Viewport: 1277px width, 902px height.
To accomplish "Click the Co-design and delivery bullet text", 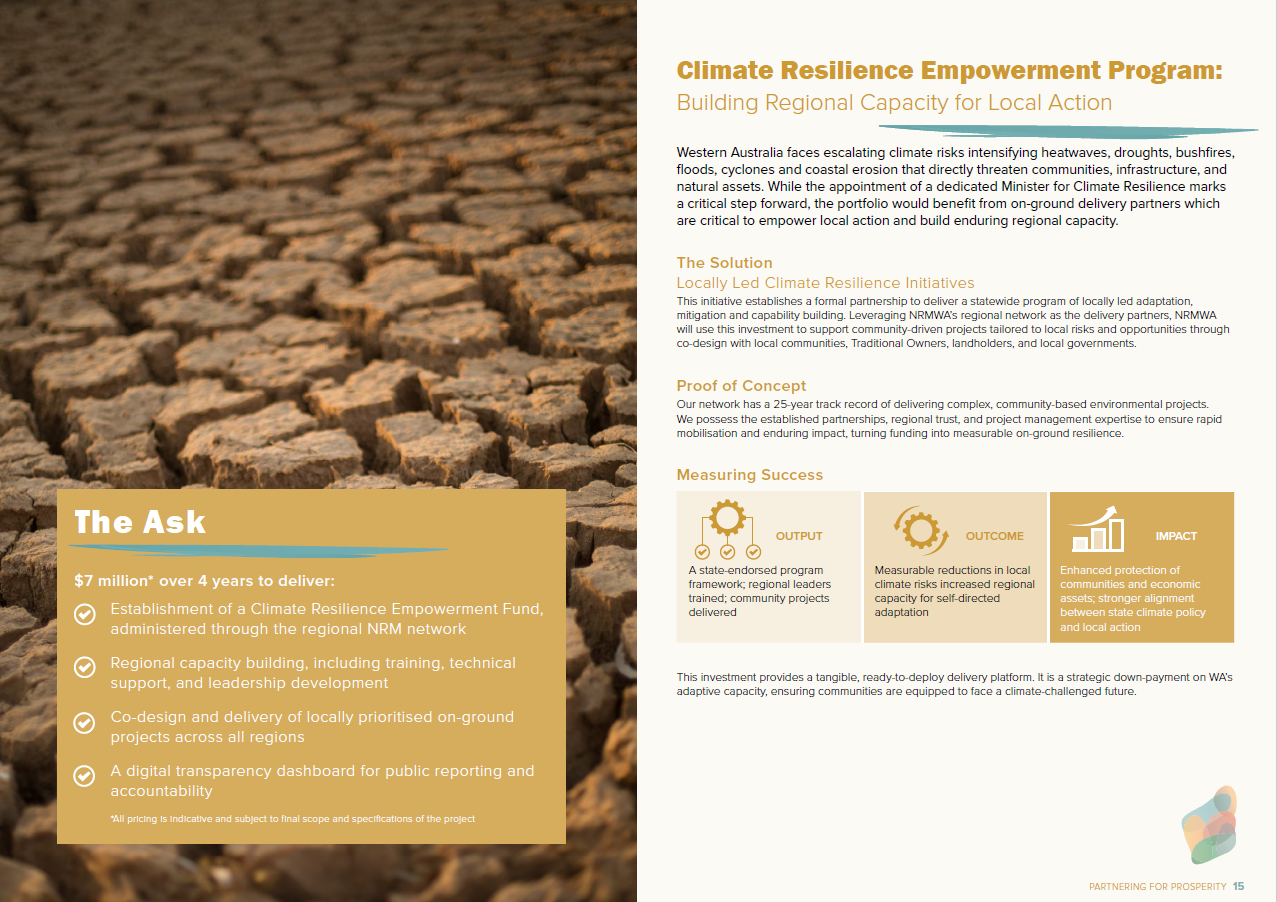I will 312,727.
